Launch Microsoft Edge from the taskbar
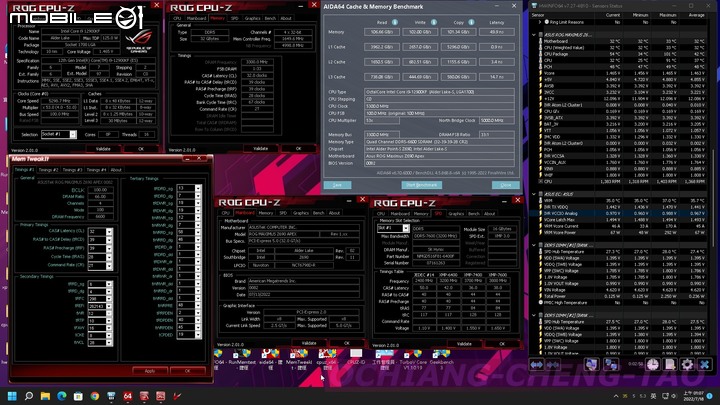Image resolution: width=720 pixels, height=405 pixels. (62, 396)
